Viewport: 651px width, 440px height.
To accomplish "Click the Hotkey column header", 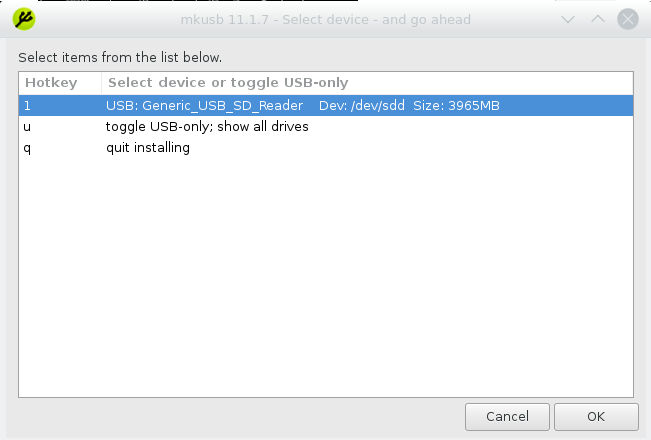I will tap(50, 82).
